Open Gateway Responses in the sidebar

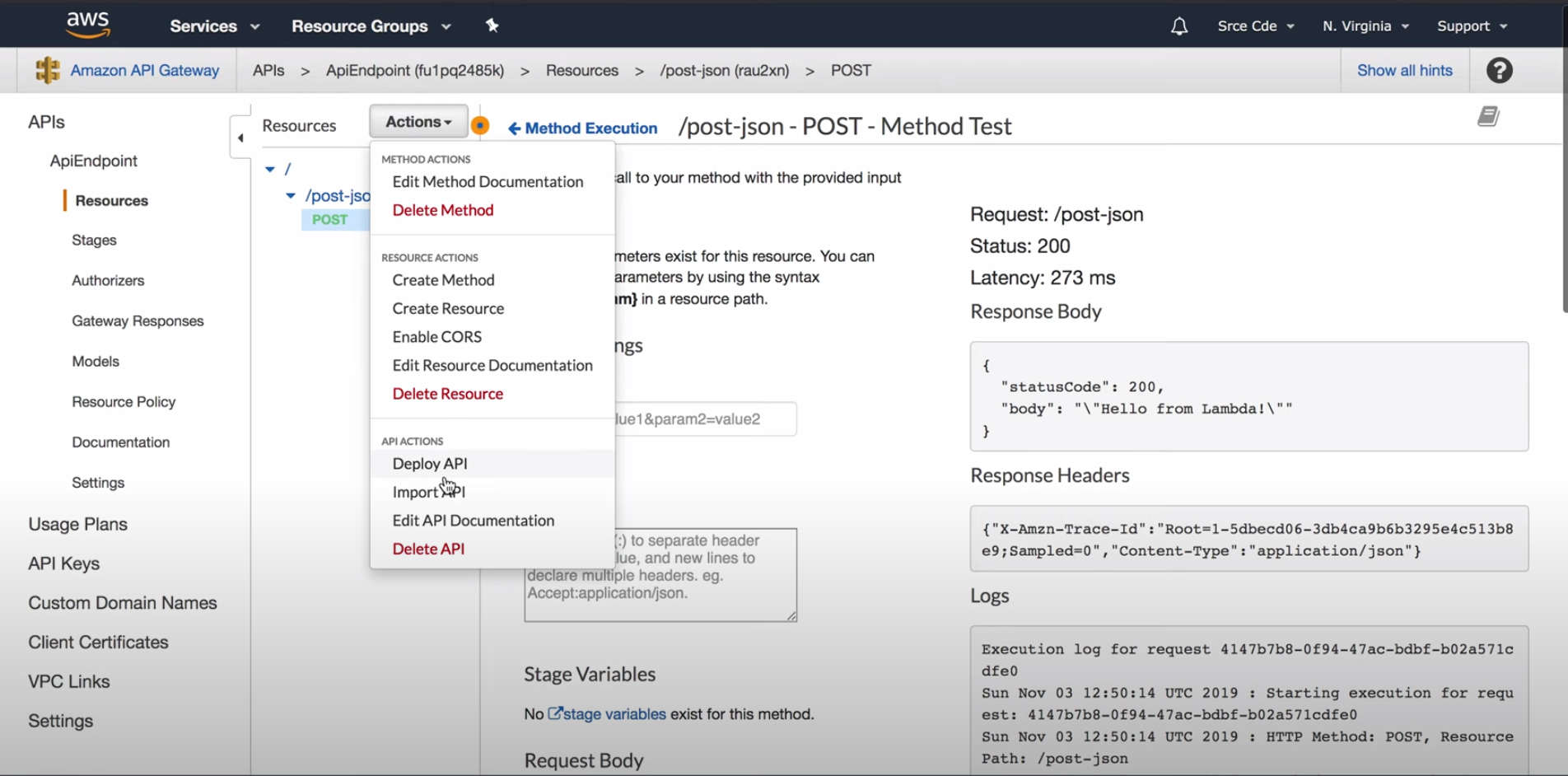[138, 321]
